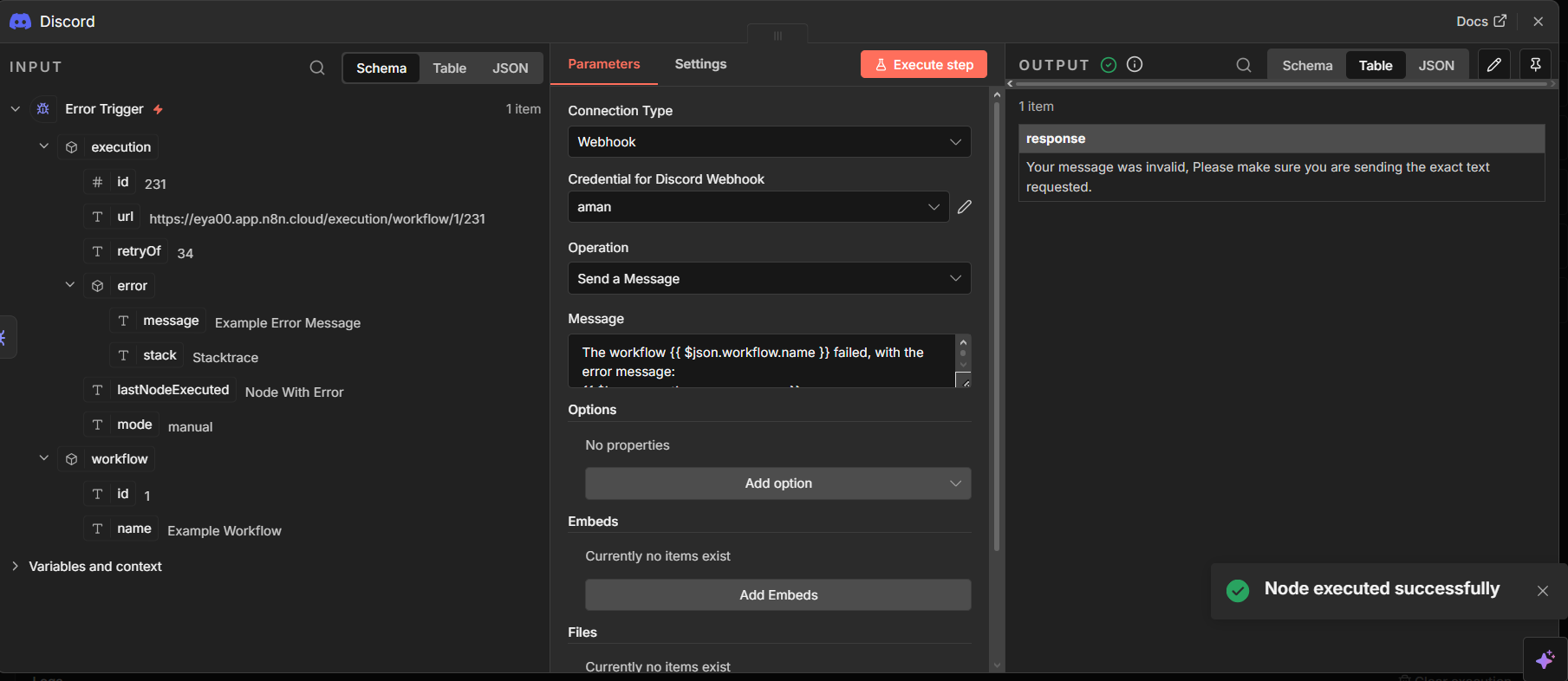The image size is (1568, 681).
Task: Click inside the Message text field
Action: [761, 361]
